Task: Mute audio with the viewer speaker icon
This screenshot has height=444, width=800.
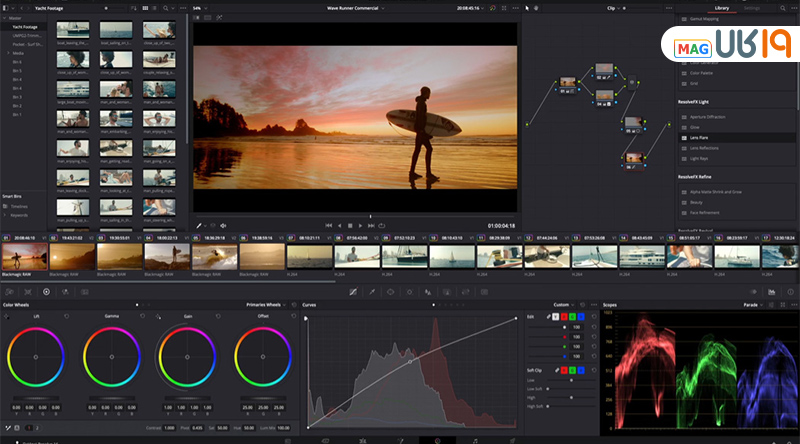Action: coord(222,226)
